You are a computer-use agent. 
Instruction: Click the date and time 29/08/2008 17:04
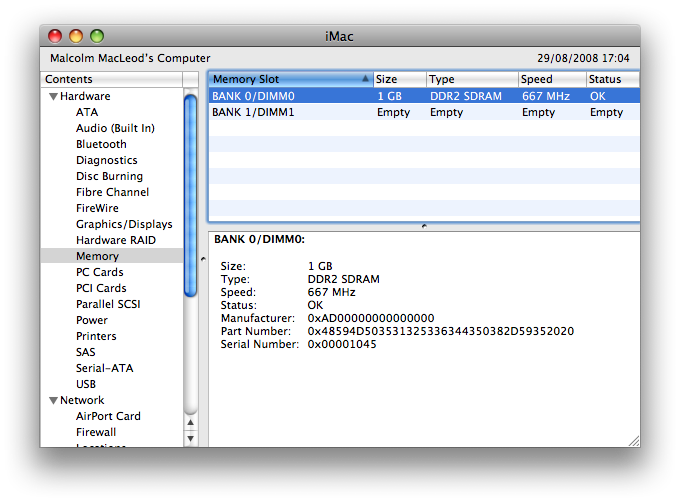coord(583,58)
